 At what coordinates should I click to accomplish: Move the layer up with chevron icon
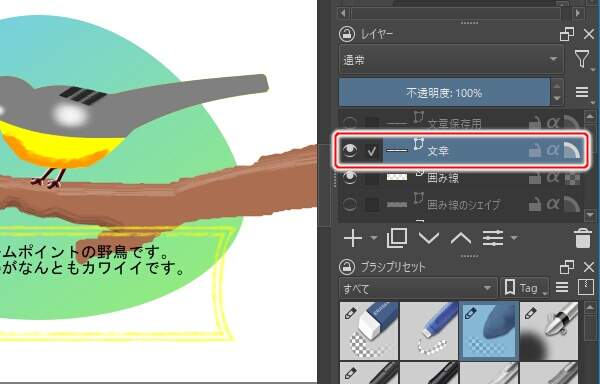pos(461,238)
